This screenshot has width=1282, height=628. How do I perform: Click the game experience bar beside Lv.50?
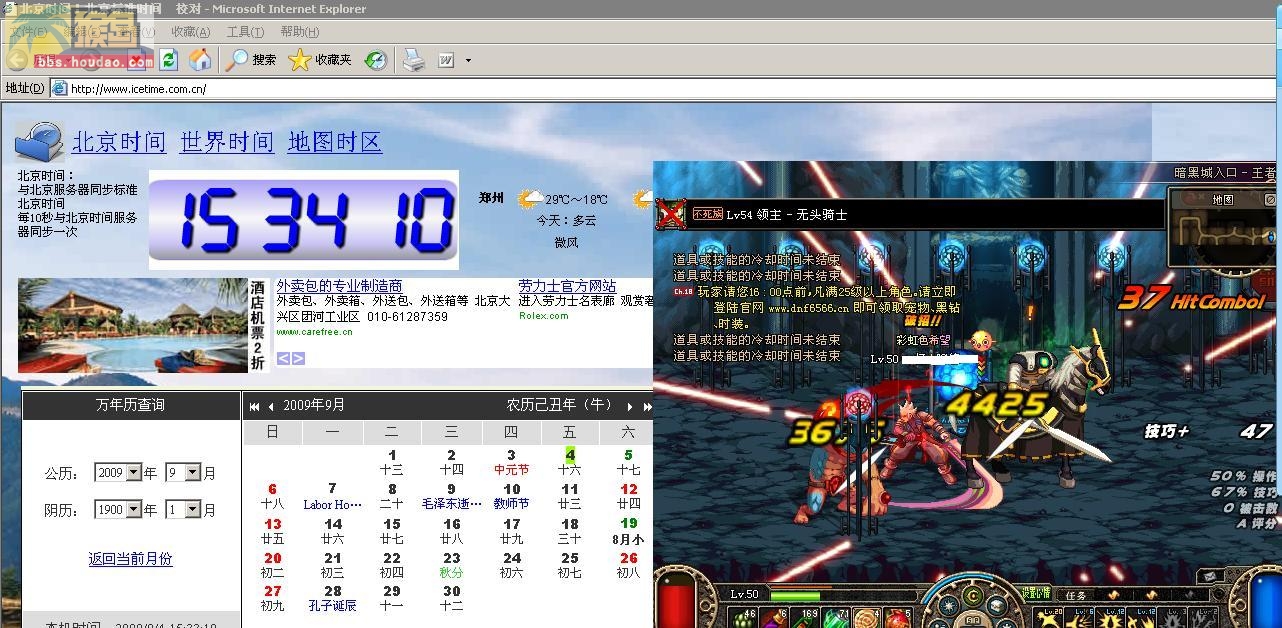click(x=841, y=595)
